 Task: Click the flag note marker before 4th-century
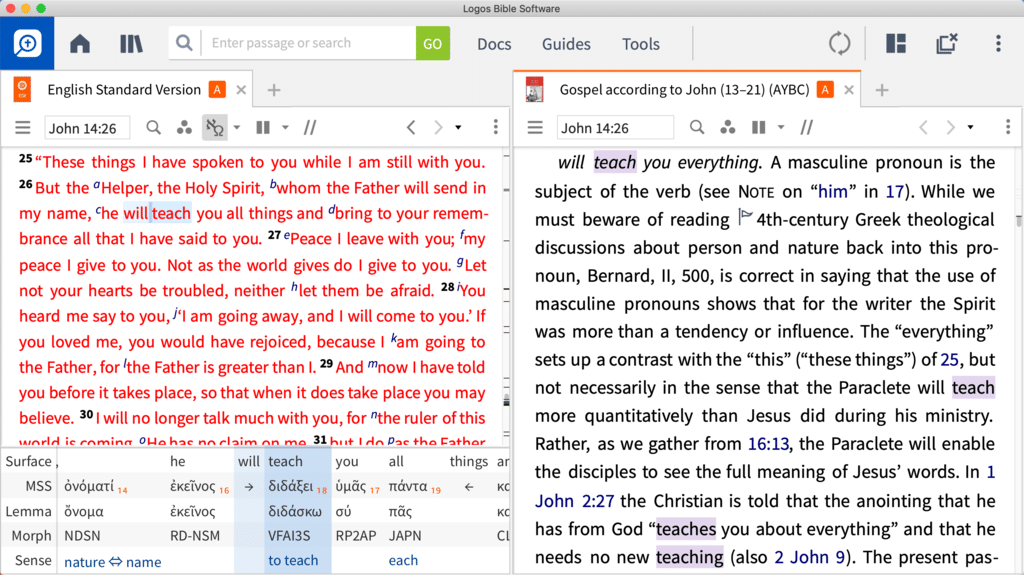(745, 216)
